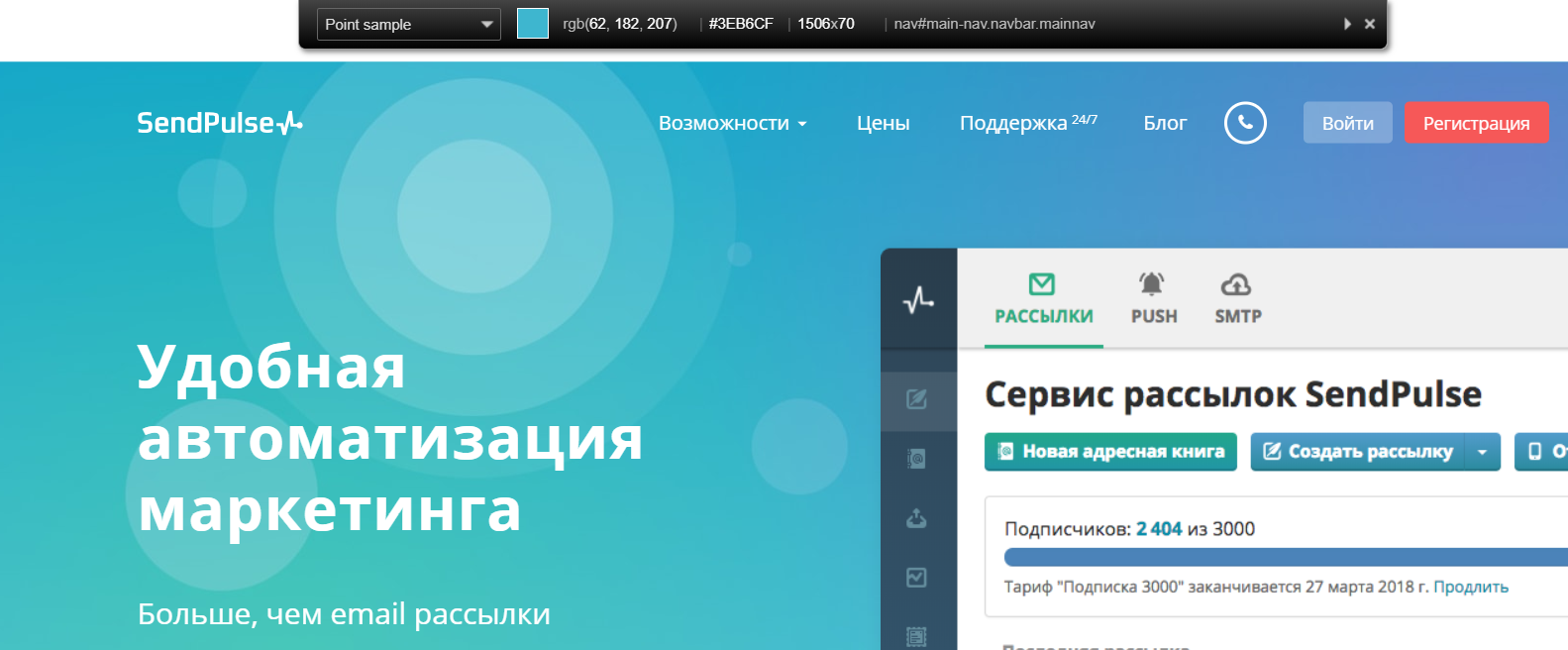
Task: Click the subscribers progress bar
Action: click(x=1286, y=557)
